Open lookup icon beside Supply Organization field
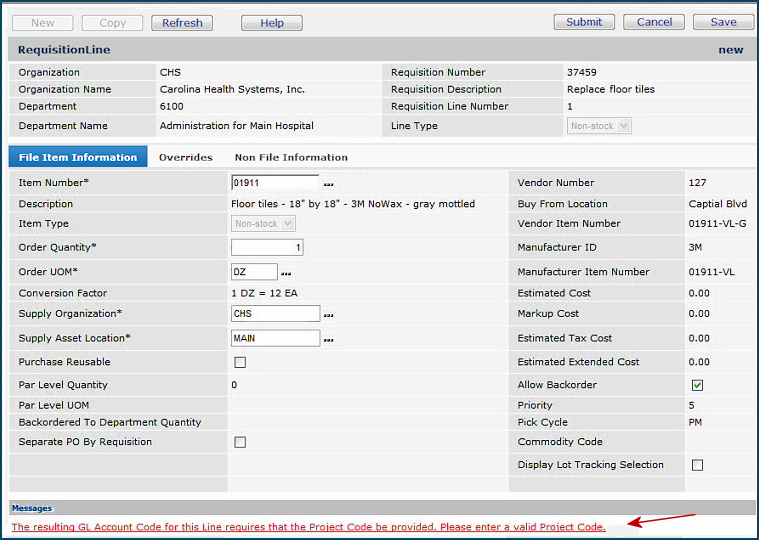The width and height of the screenshot is (759, 540). click(x=328, y=315)
